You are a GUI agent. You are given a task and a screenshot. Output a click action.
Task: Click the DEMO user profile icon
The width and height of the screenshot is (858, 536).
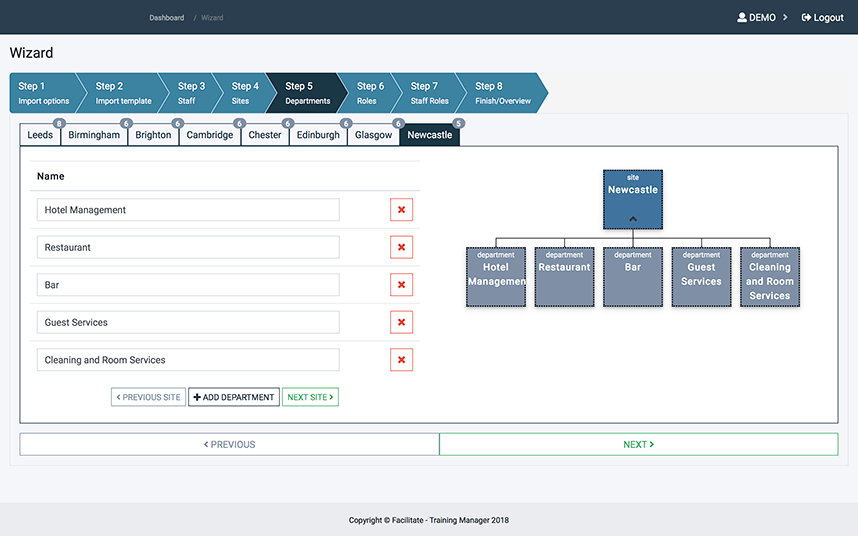742,18
